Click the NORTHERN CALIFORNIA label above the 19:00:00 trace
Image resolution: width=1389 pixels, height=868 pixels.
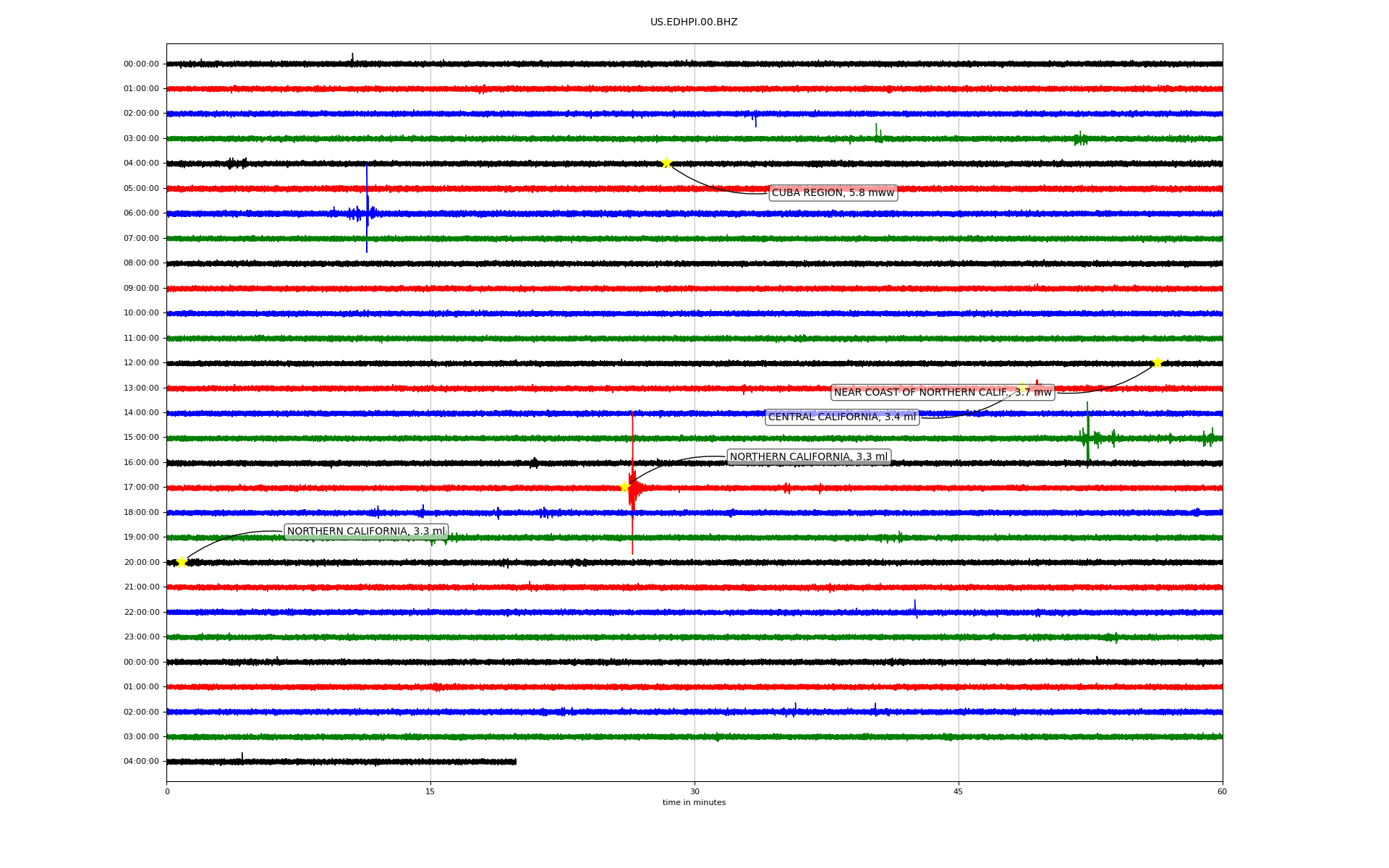coord(365,532)
